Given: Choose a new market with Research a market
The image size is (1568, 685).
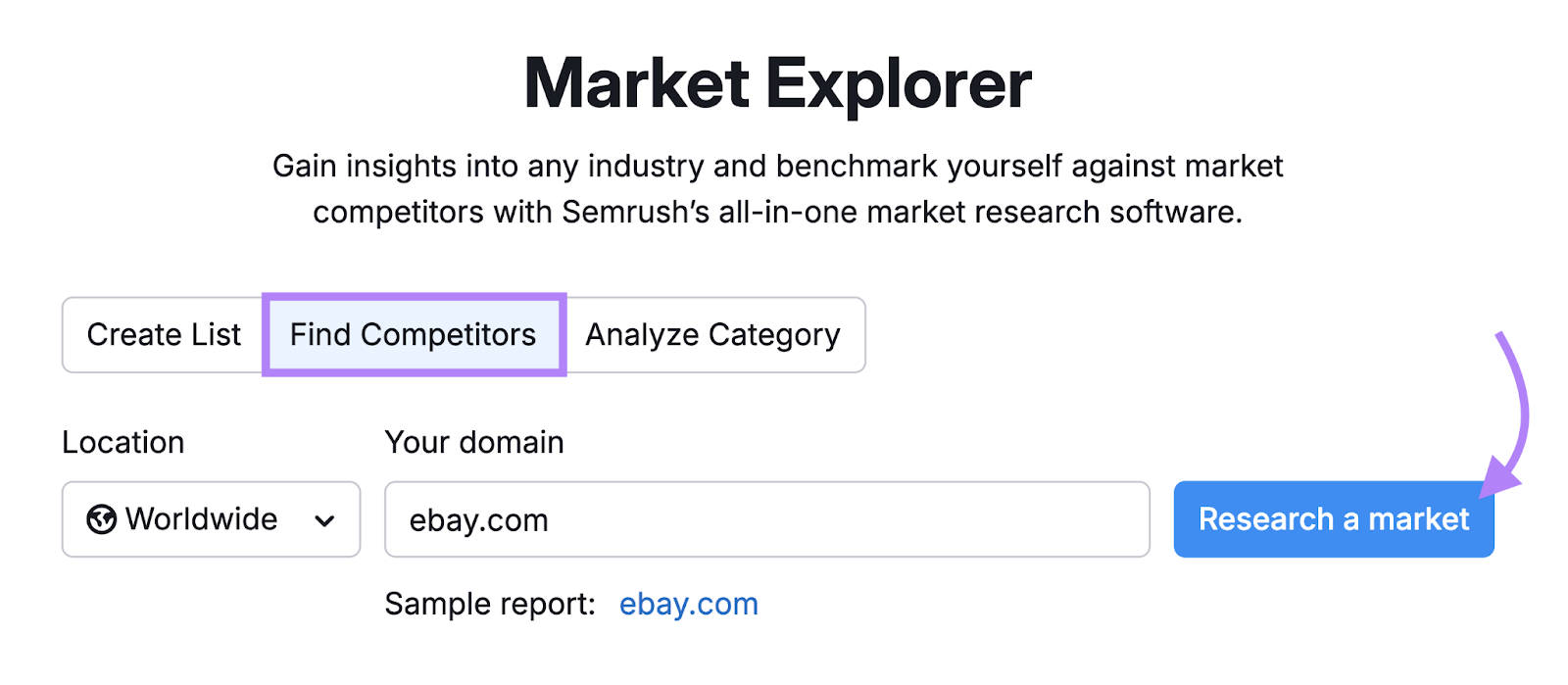Looking at the screenshot, I should point(1333,519).
